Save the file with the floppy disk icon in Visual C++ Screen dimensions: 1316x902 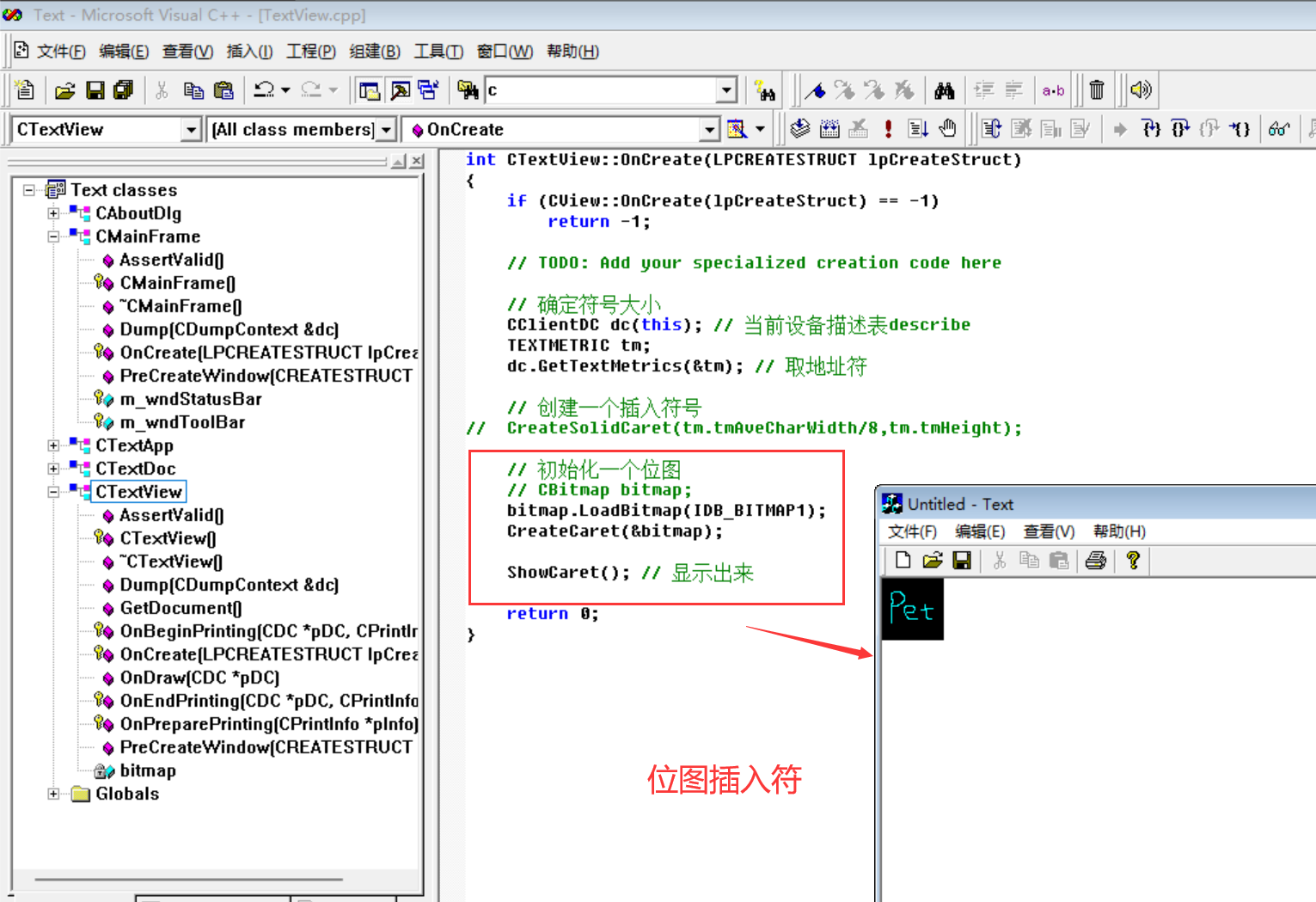pos(95,89)
